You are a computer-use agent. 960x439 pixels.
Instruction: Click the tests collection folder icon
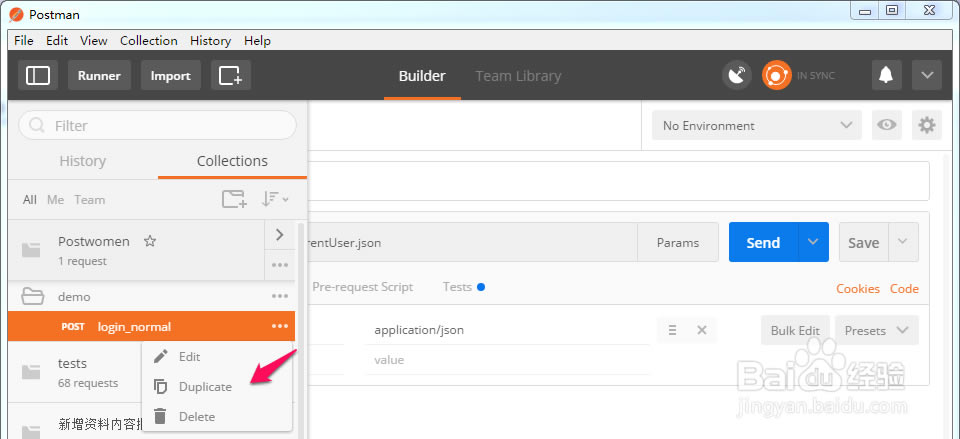pyautogui.click(x=31, y=372)
